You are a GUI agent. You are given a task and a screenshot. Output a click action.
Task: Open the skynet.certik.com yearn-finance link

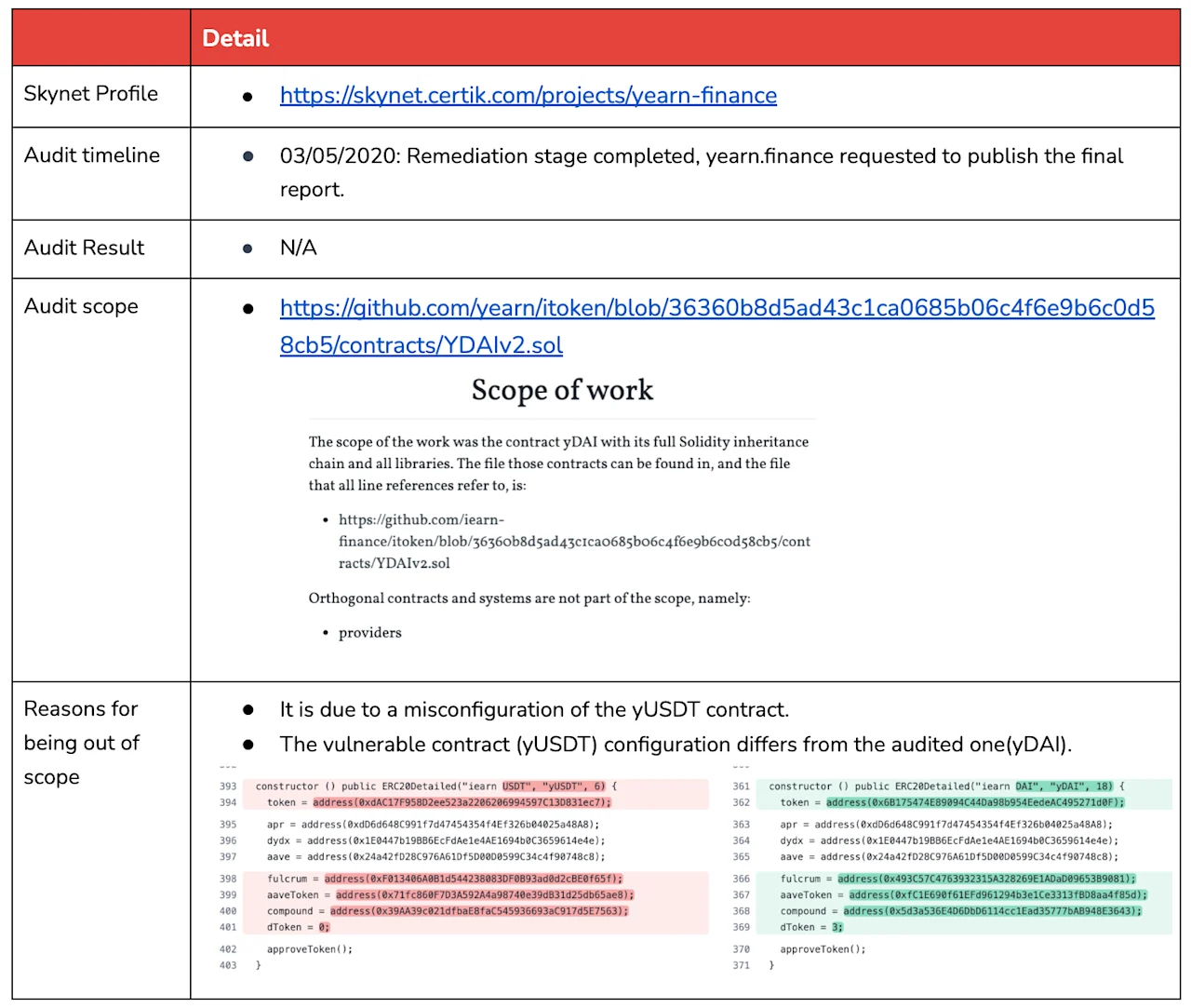coord(529,95)
